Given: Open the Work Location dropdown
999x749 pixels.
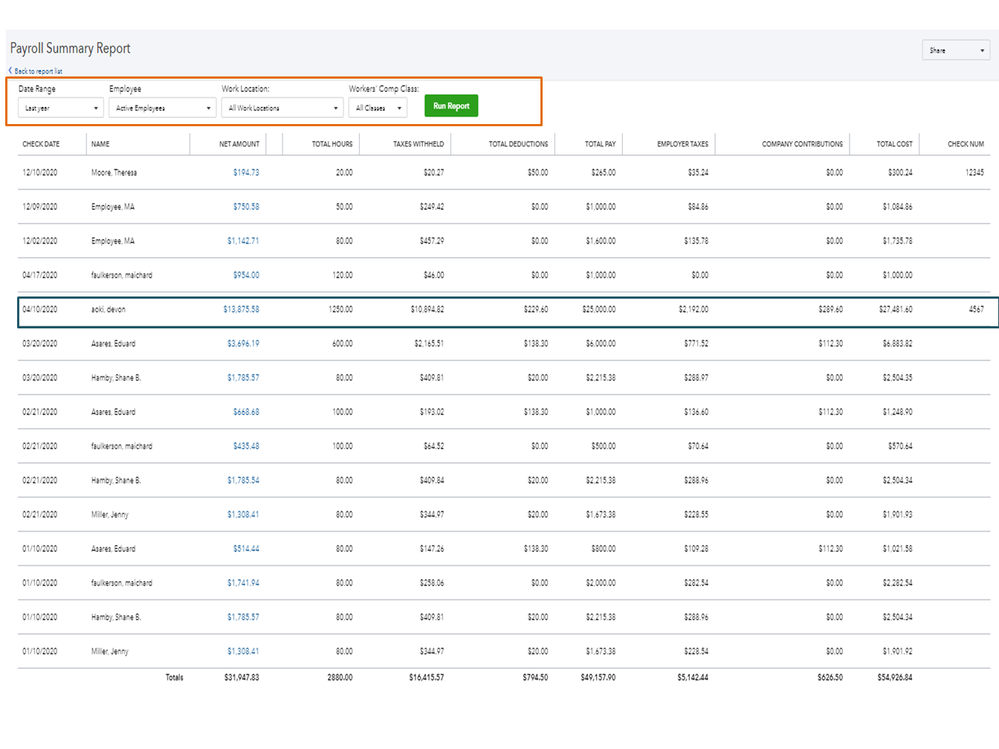Looking at the screenshot, I should click(282, 108).
